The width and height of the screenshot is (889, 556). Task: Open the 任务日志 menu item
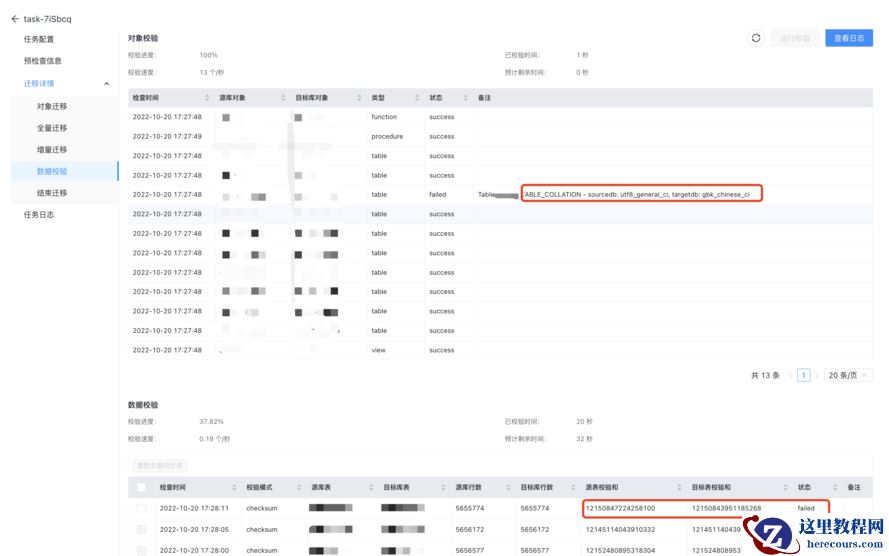pyautogui.click(x=39, y=214)
